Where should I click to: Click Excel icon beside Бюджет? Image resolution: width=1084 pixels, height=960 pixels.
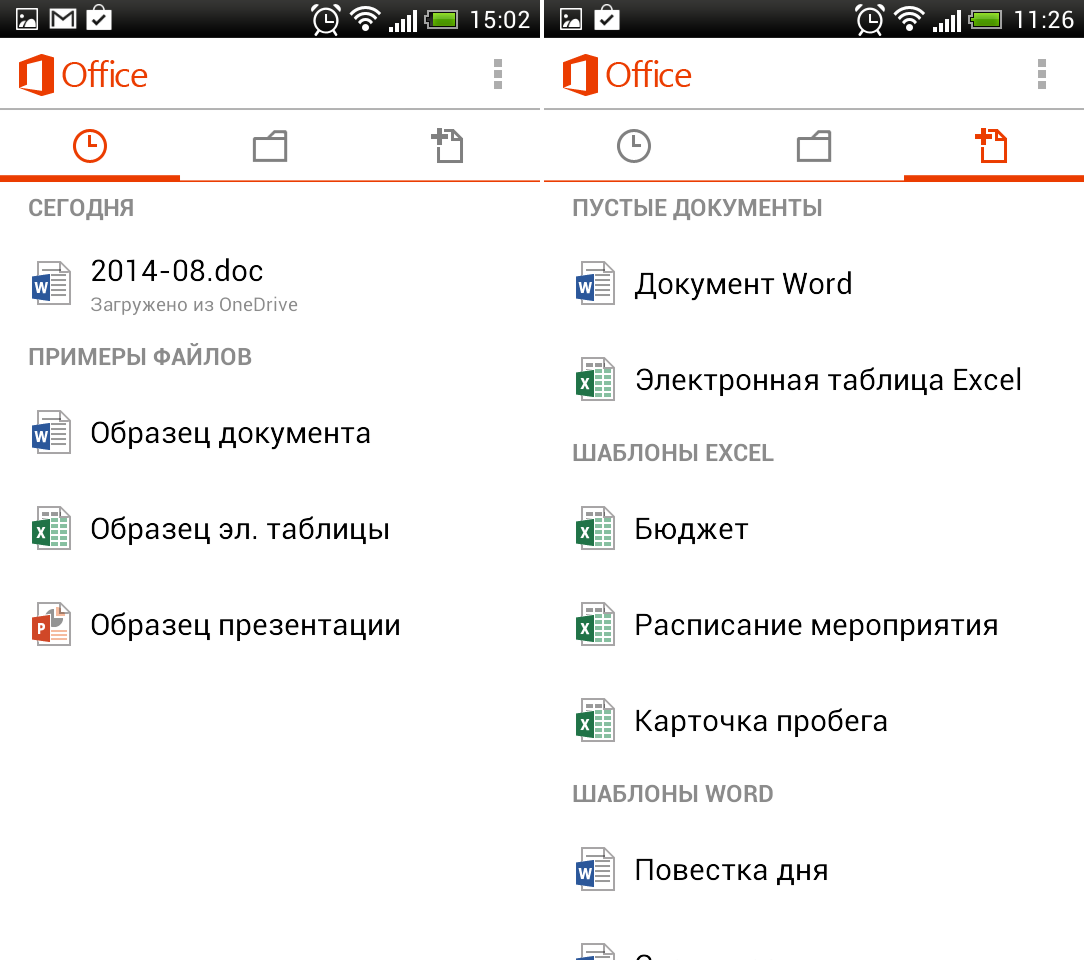click(x=595, y=529)
